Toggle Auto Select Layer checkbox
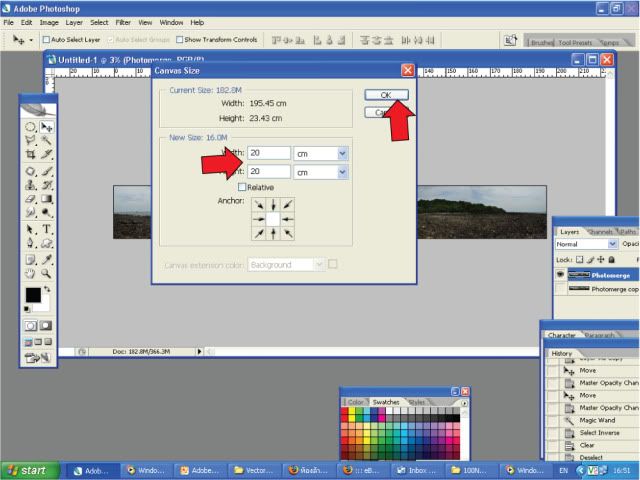The height and width of the screenshot is (480, 640). pos(46,40)
